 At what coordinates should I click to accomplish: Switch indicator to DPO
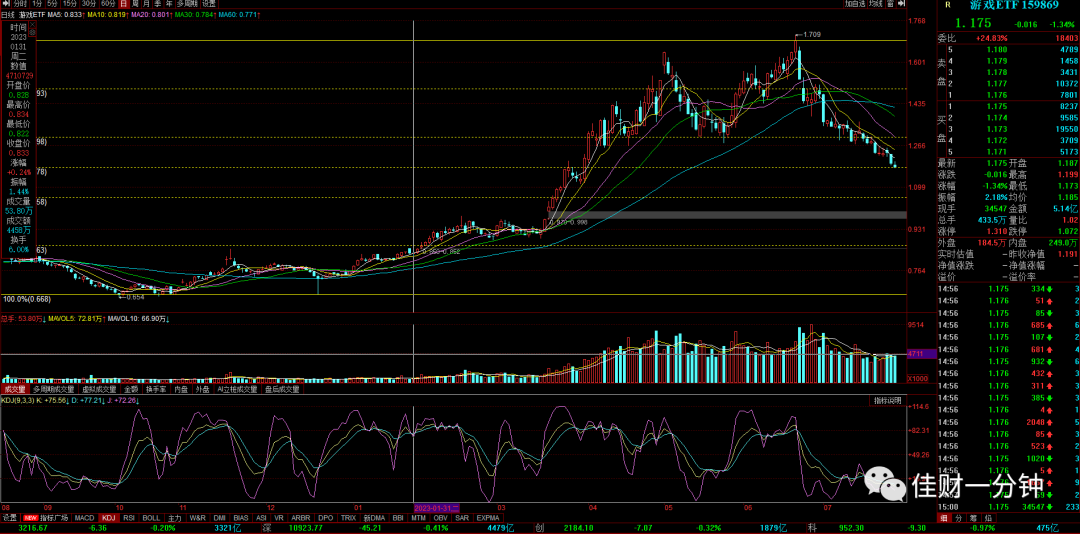pos(326,517)
